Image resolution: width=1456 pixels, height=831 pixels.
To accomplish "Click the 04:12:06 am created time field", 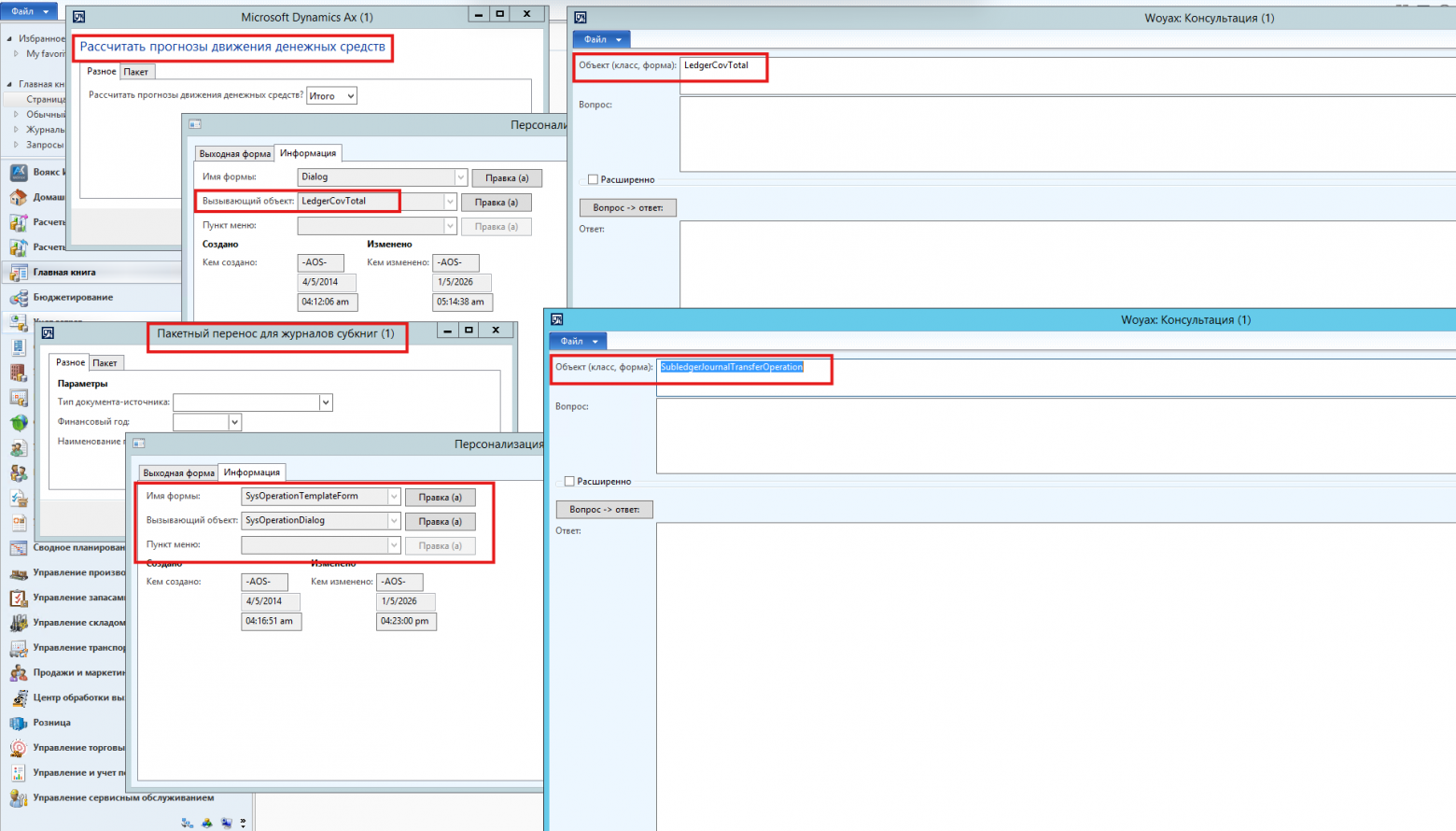I will pos(328,303).
